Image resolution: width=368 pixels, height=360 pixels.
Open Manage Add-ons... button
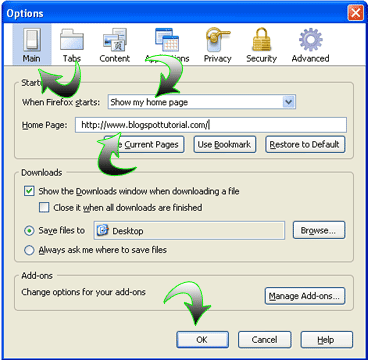305,296
